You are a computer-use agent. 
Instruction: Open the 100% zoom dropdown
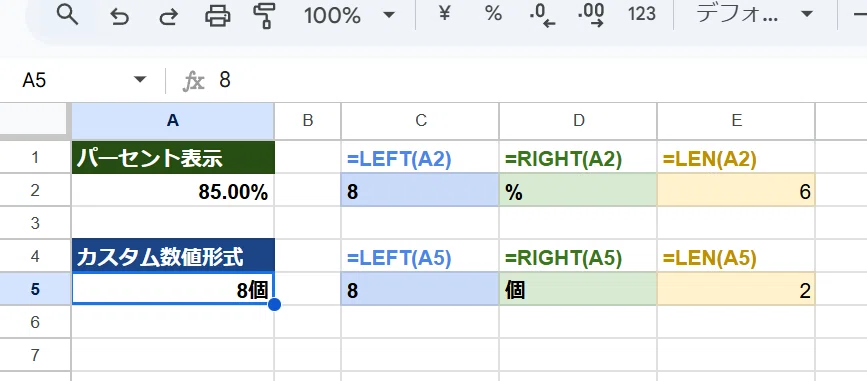(349, 15)
